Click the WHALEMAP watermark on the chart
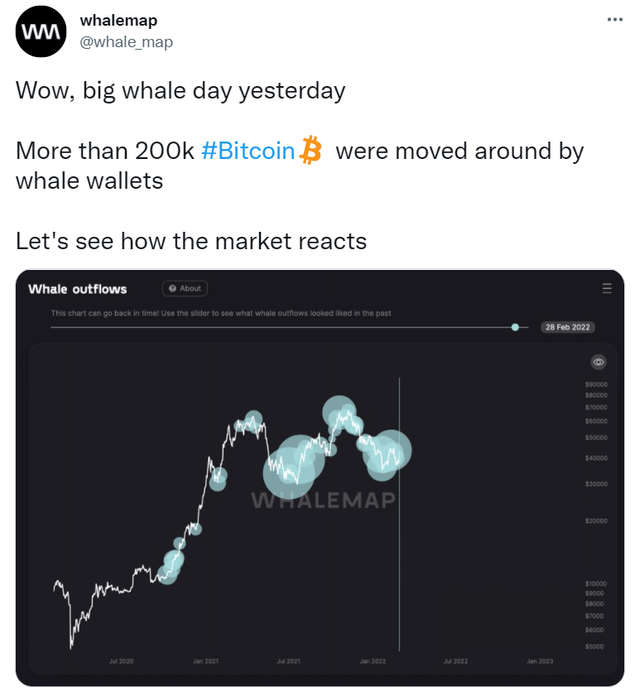 point(323,500)
